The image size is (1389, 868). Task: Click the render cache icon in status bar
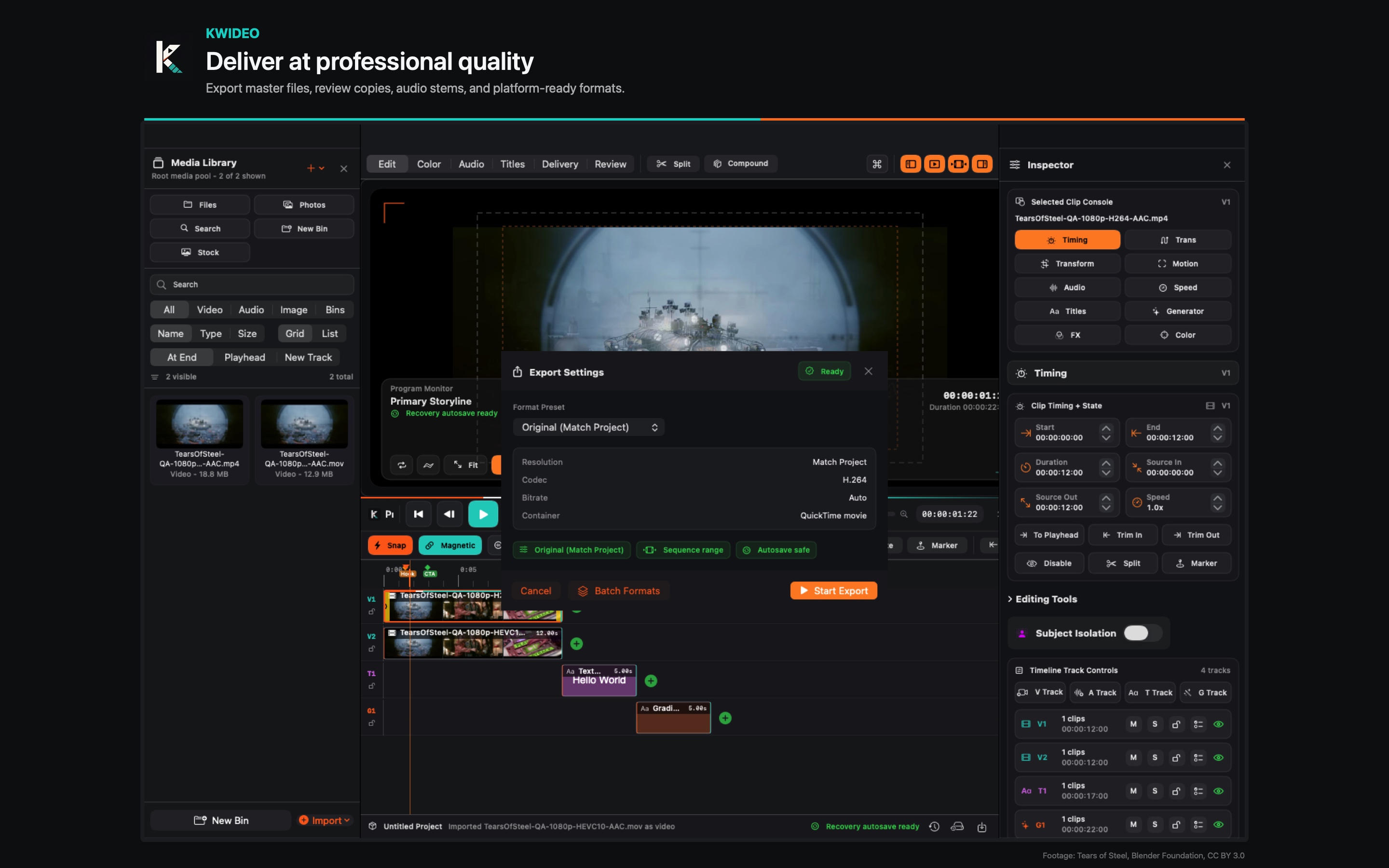pyautogui.click(x=957, y=826)
